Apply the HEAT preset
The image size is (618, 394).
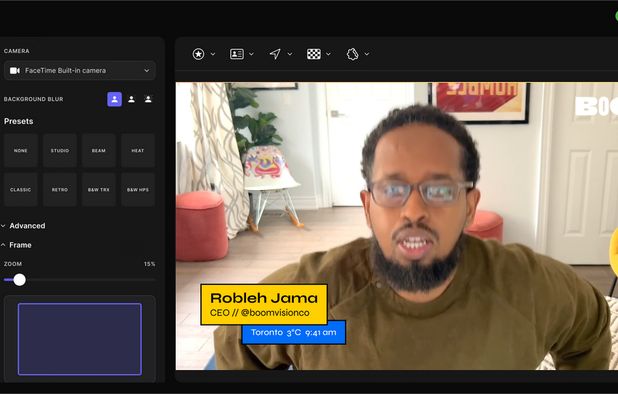[x=138, y=151]
